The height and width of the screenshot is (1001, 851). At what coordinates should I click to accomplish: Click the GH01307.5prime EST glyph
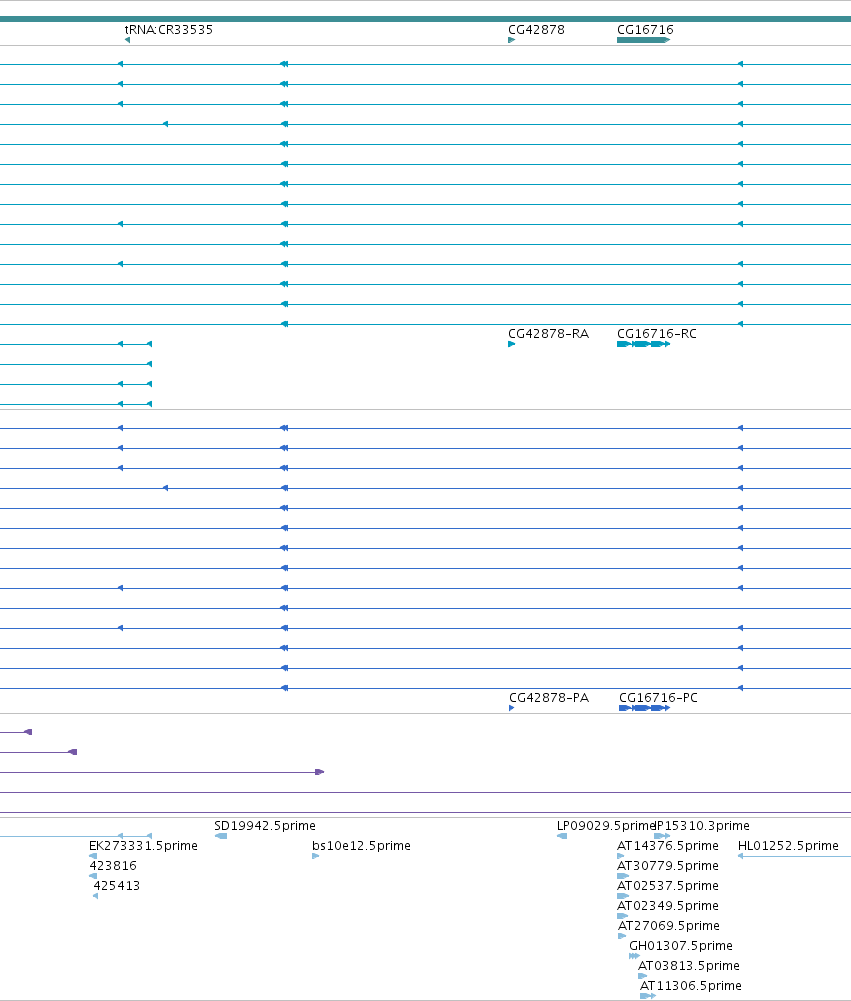click(x=634, y=956)
